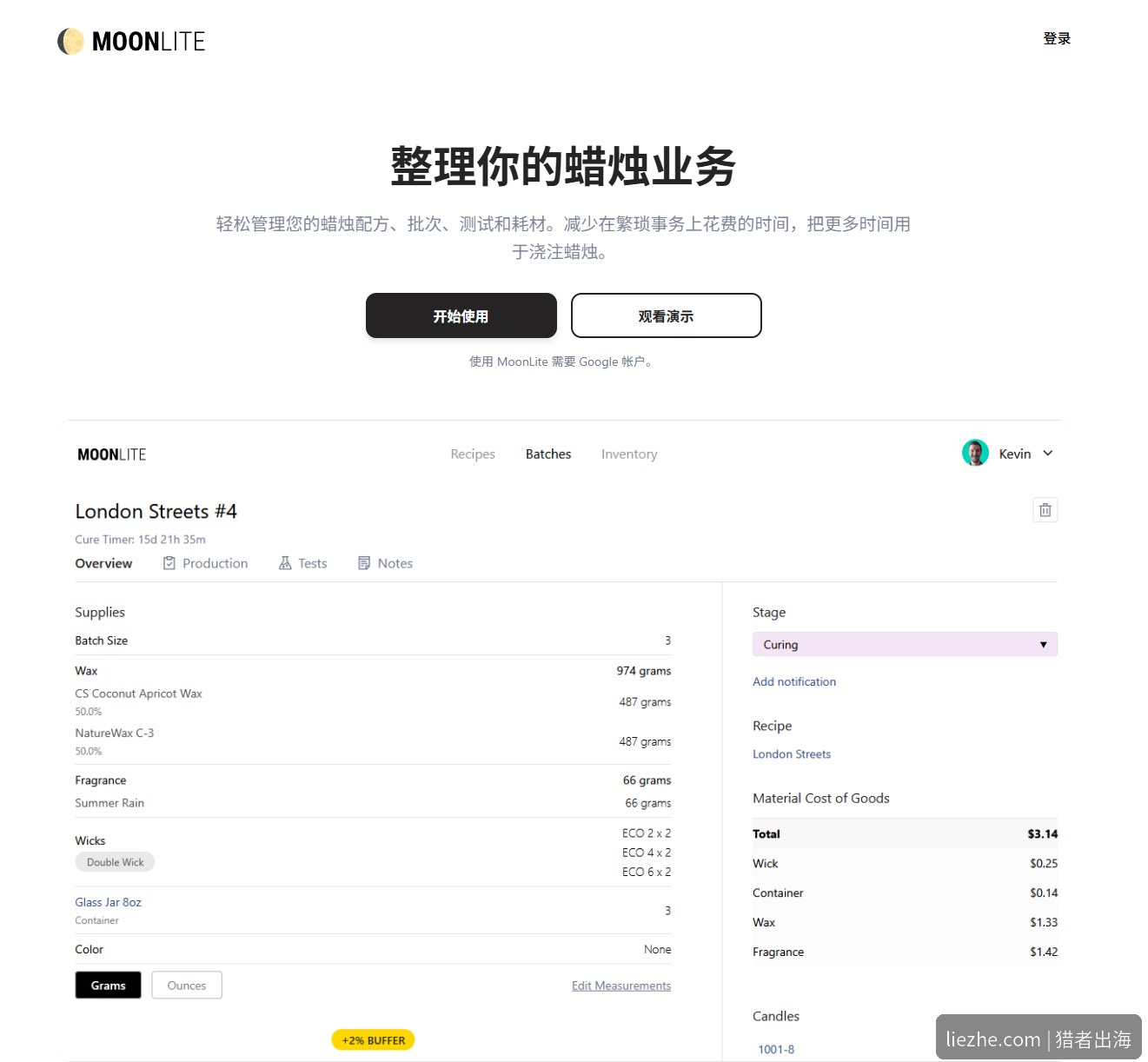Click the MOONLITE app header logo
This screenshot has width=1148, height=1062.
[112, 455]
